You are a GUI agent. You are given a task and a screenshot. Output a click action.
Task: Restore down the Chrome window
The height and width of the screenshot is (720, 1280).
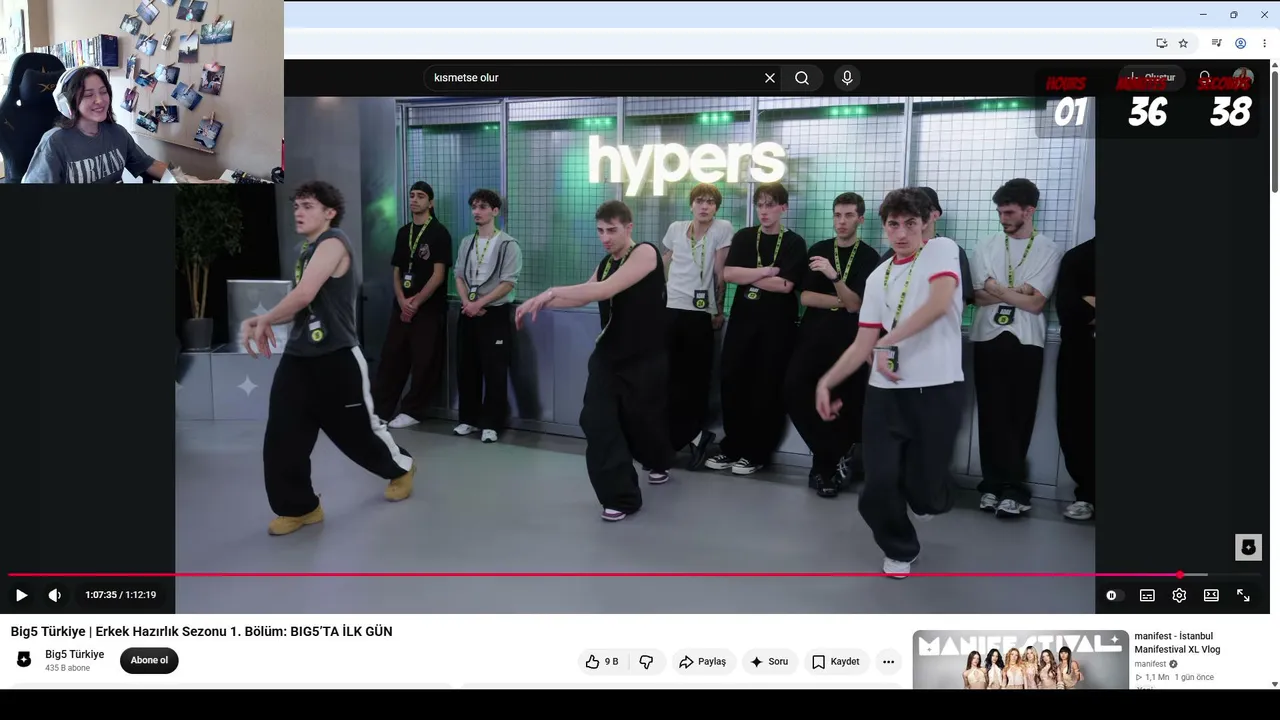[x=1233, y=14]
